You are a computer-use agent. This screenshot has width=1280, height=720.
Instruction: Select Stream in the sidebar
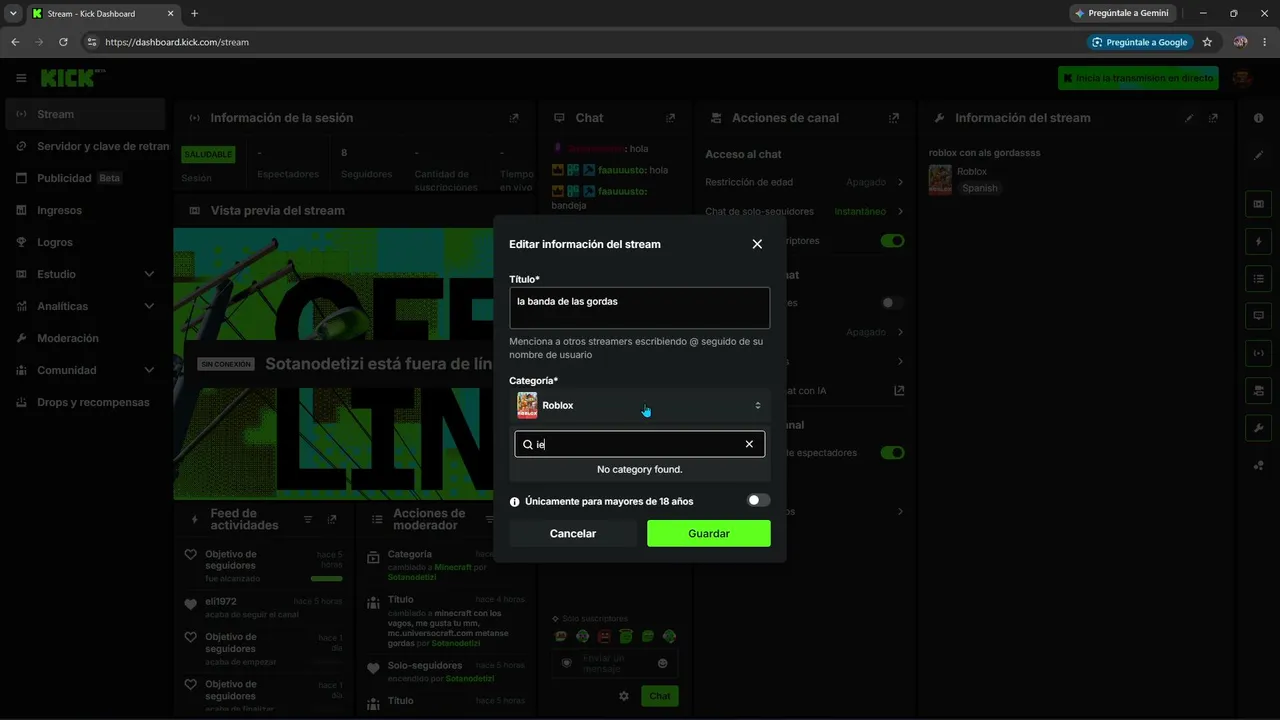(85, 114)
